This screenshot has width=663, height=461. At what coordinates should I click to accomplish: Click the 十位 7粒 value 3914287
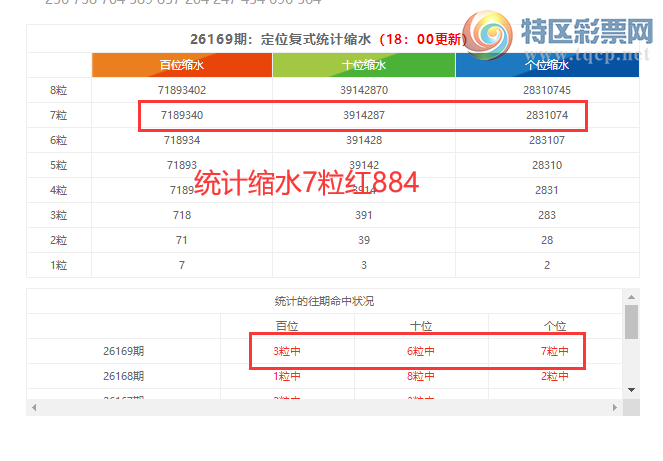(x=364, y=115)
